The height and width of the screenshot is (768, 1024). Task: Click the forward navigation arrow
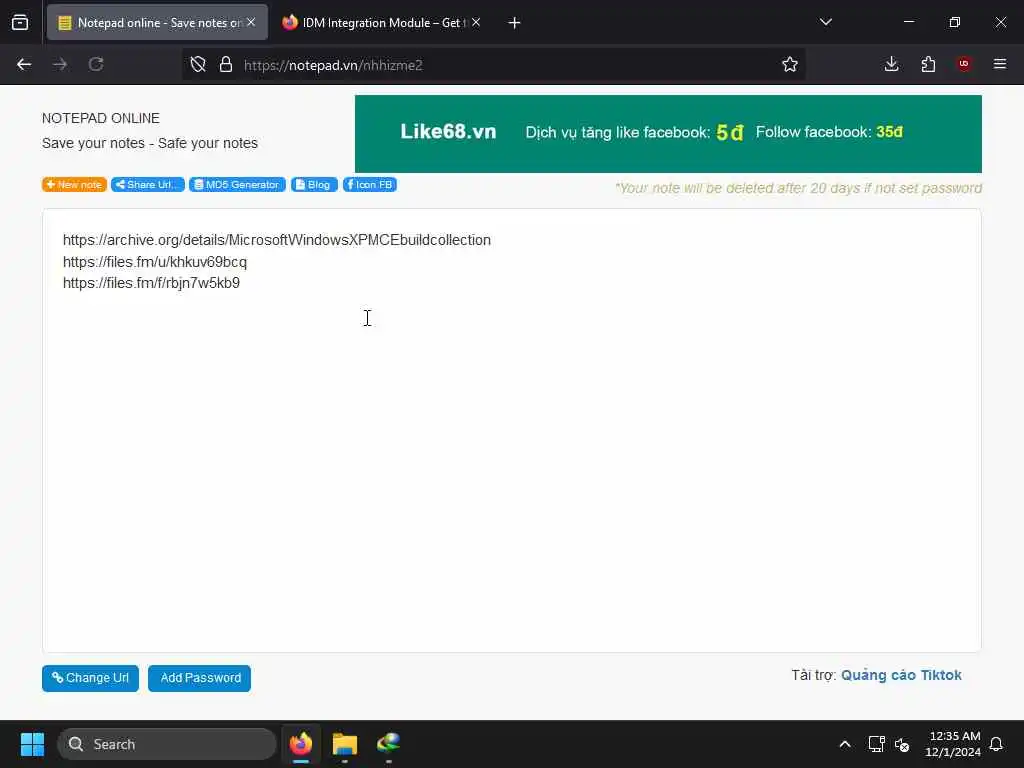60,65
